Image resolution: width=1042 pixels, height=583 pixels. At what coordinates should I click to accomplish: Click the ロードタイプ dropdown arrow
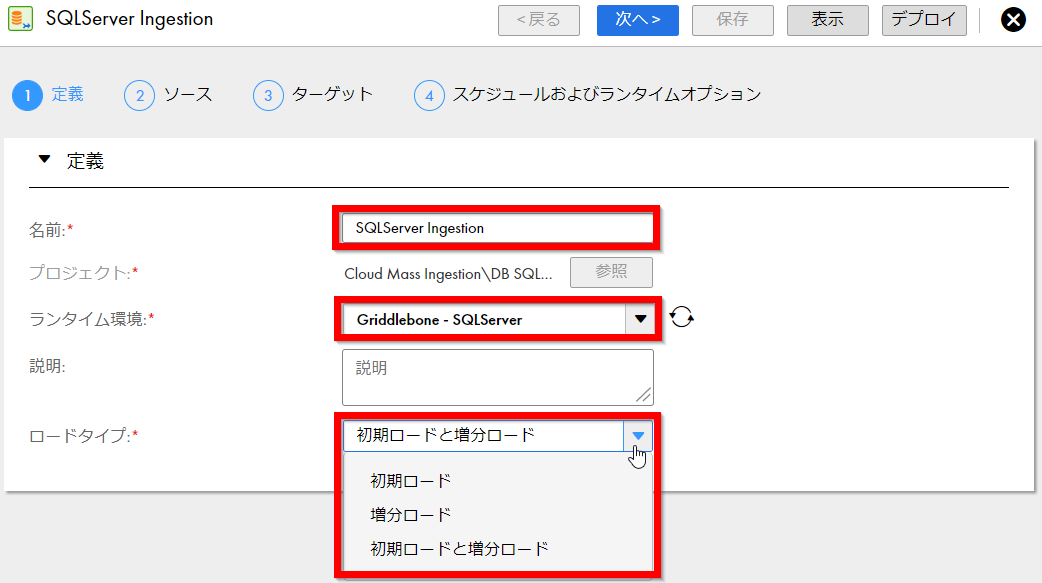point(638,435)
